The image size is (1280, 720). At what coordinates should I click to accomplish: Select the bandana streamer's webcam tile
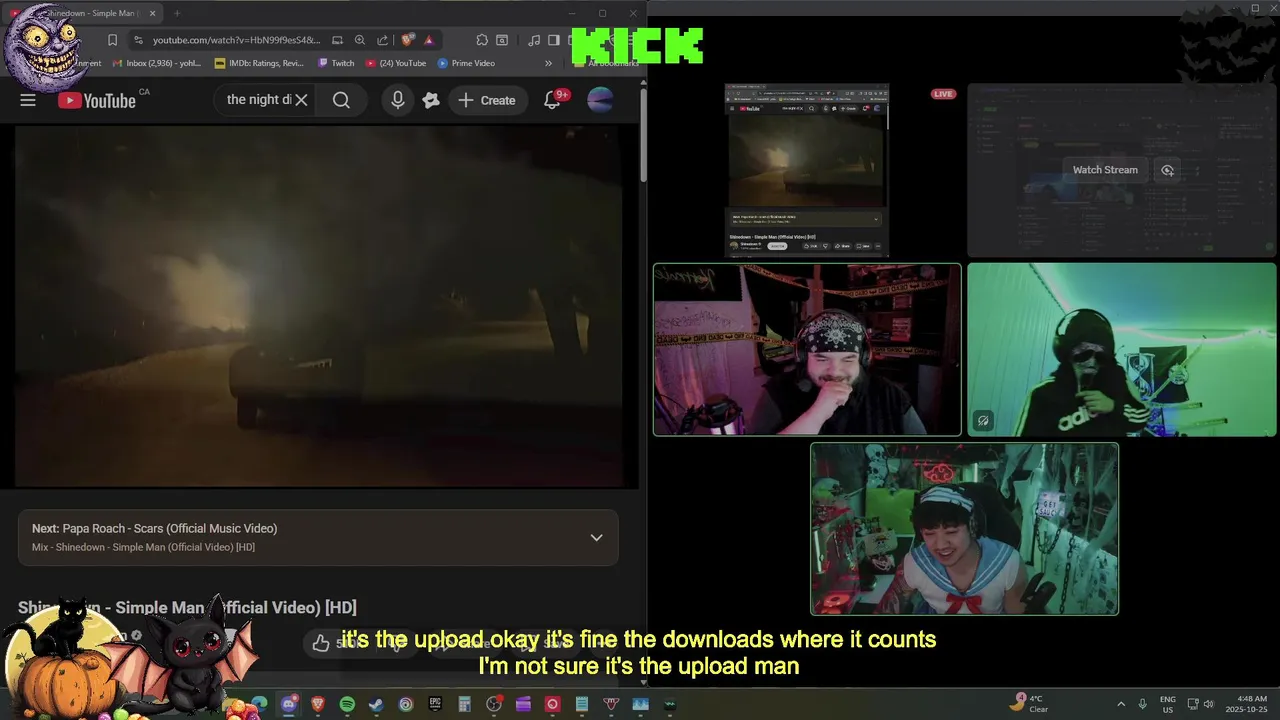tap(807, 350)
